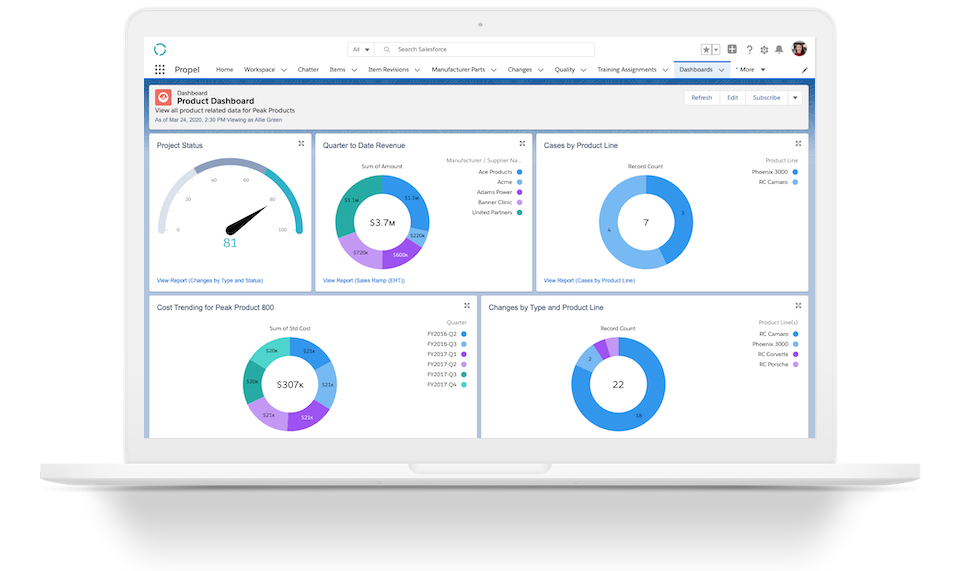Click the Ace Products legend swatch
The image size is (962, 571).
click(x=520, y=172)
